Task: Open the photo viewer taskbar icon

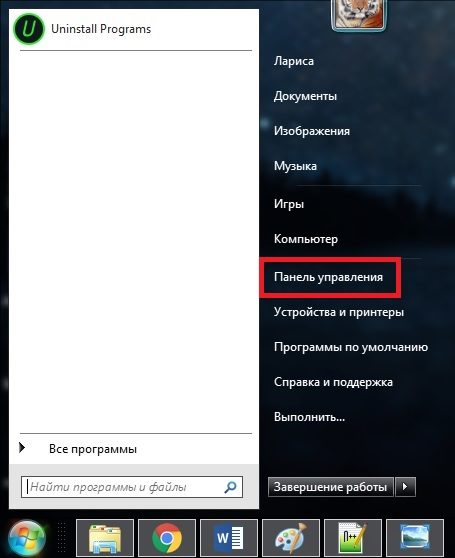Action: pyautogui.click(x=415, y=538)
